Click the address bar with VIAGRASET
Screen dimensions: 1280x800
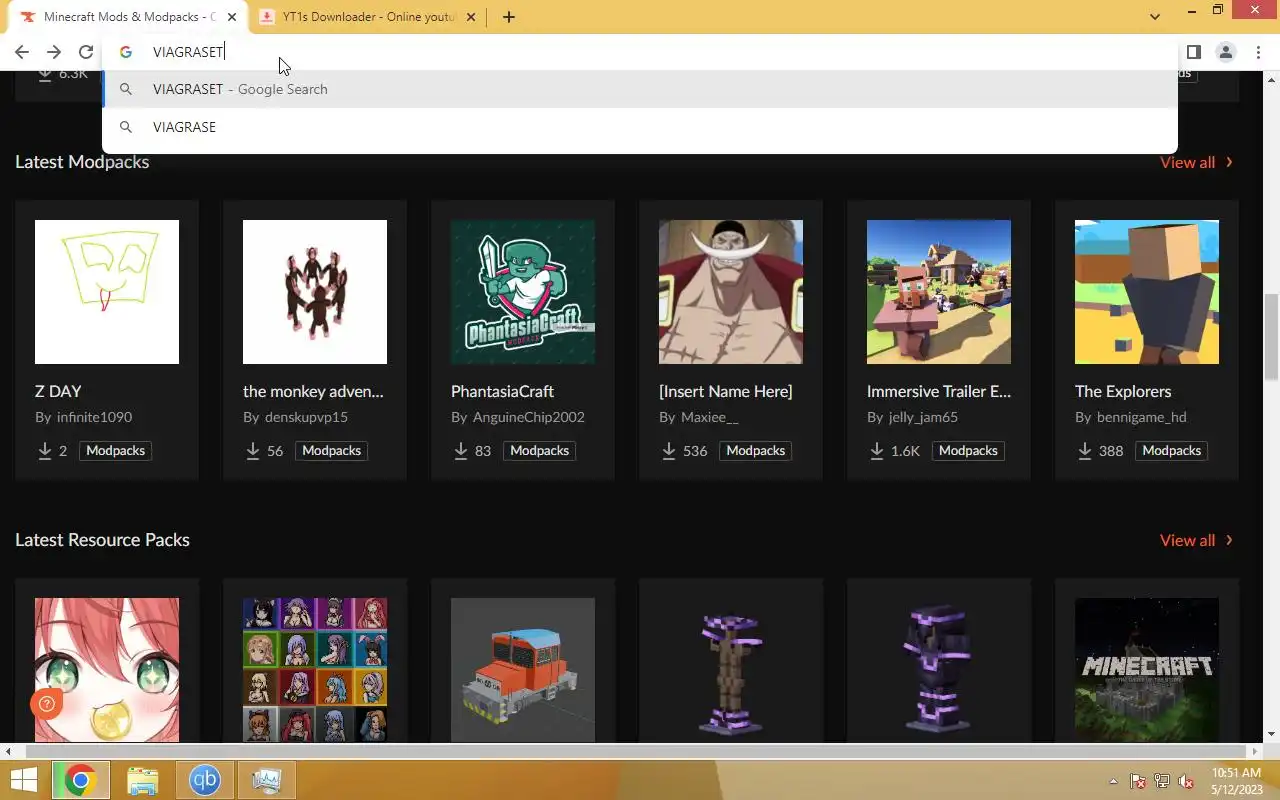click(x=640, y=52)
